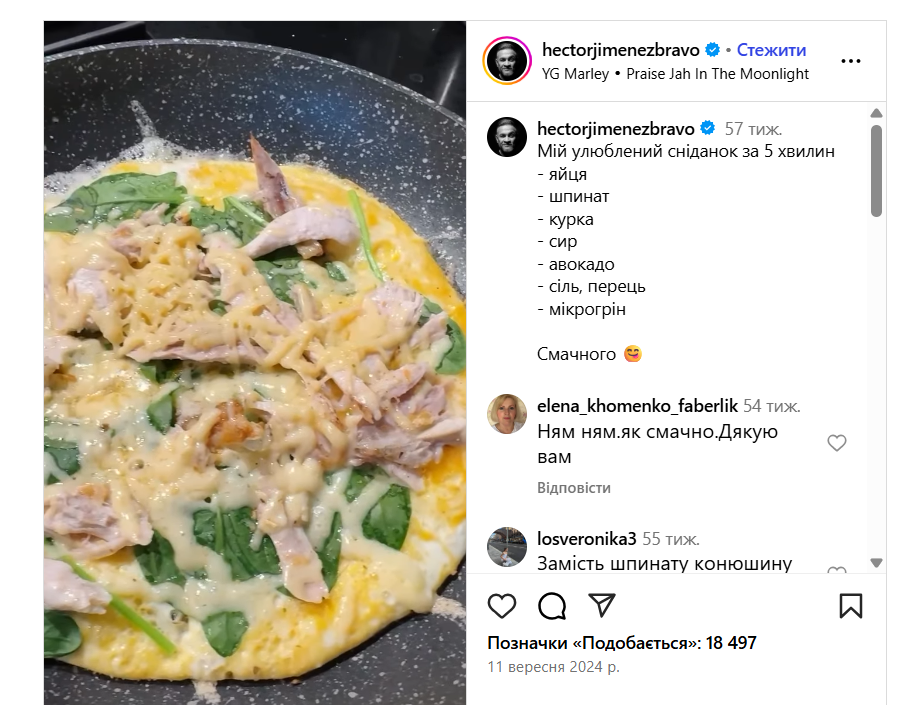Open losveronika3's profile avatar
912x705 pixels.
pyautogui.click(x=507, y=547)
